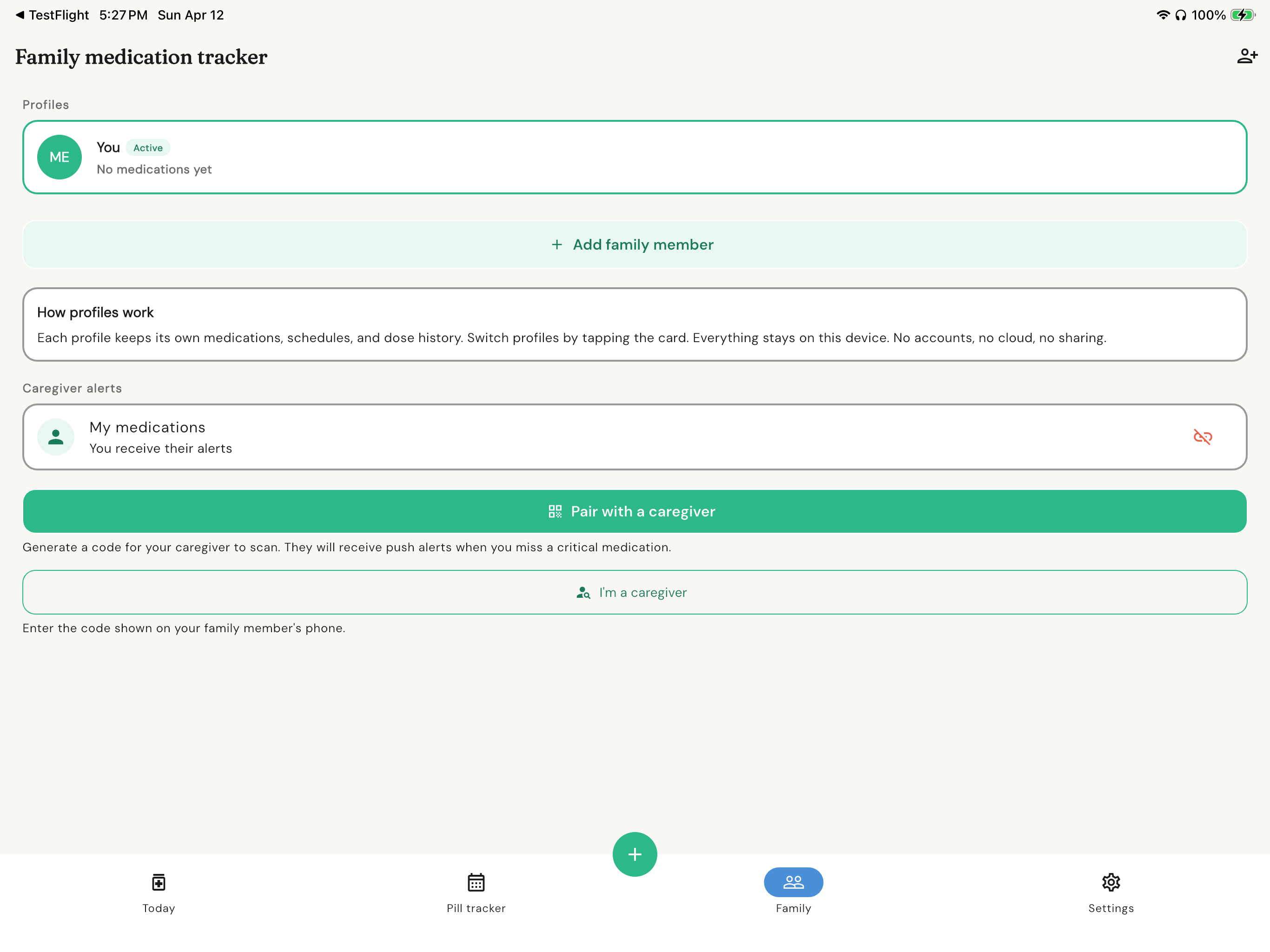Tap the plus icon beside Add family member

click(557, 245)
